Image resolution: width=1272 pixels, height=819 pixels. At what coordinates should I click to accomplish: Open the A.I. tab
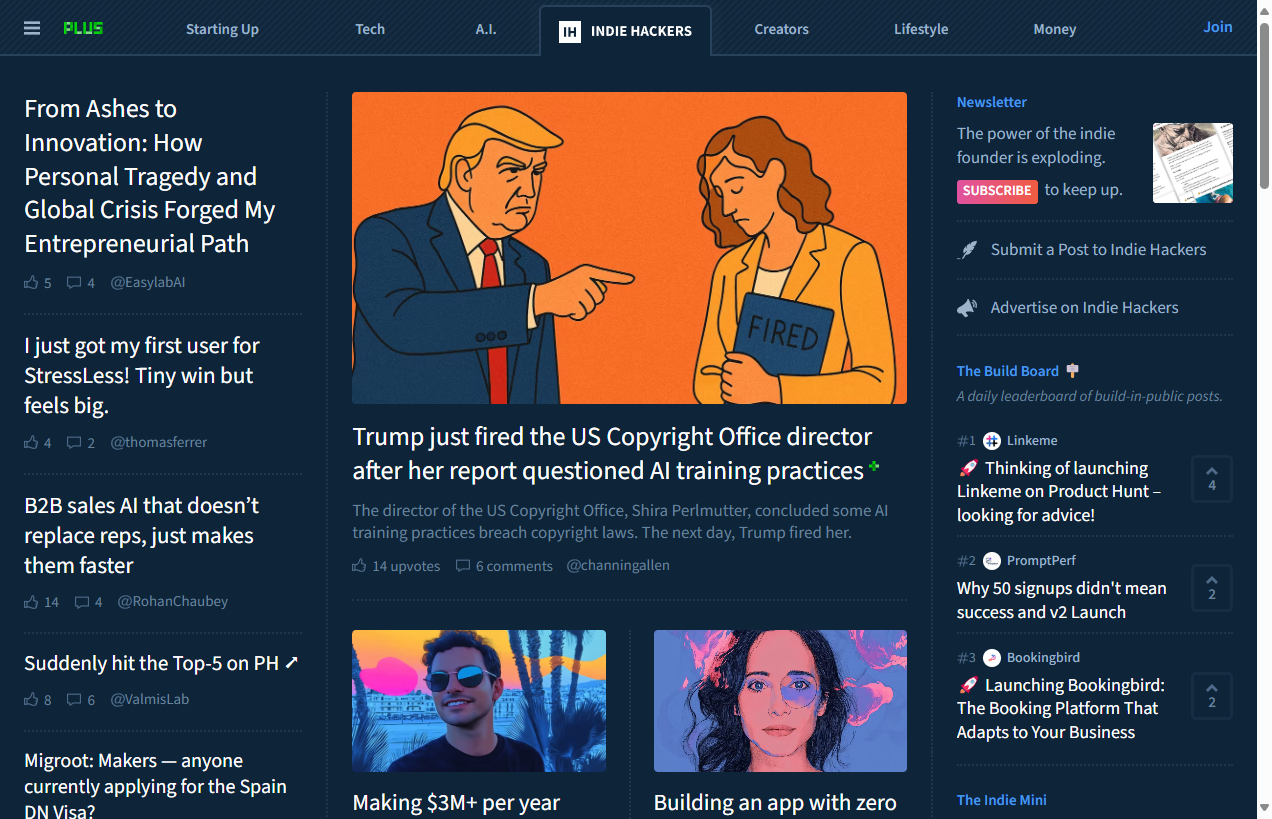[x=486, y=29]
